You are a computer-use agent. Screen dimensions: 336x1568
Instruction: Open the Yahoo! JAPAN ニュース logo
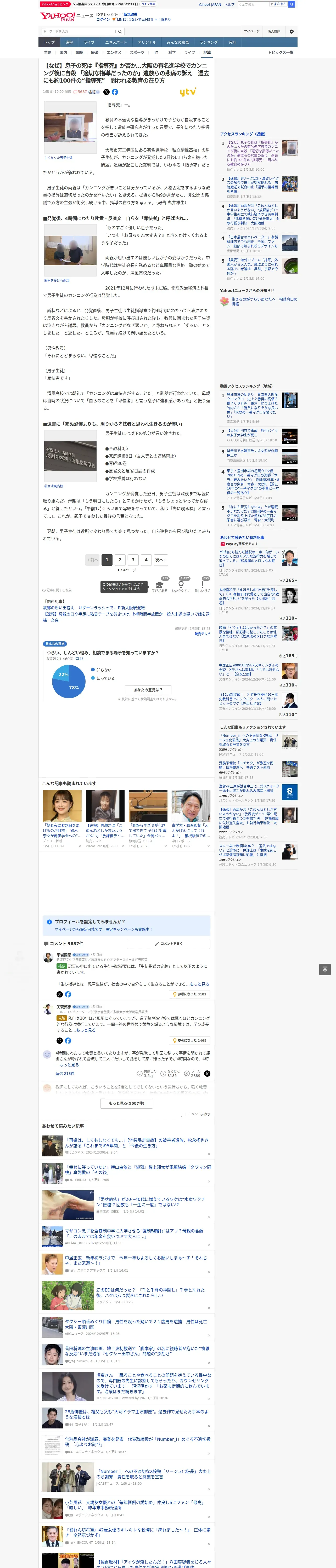coord(66,16)
